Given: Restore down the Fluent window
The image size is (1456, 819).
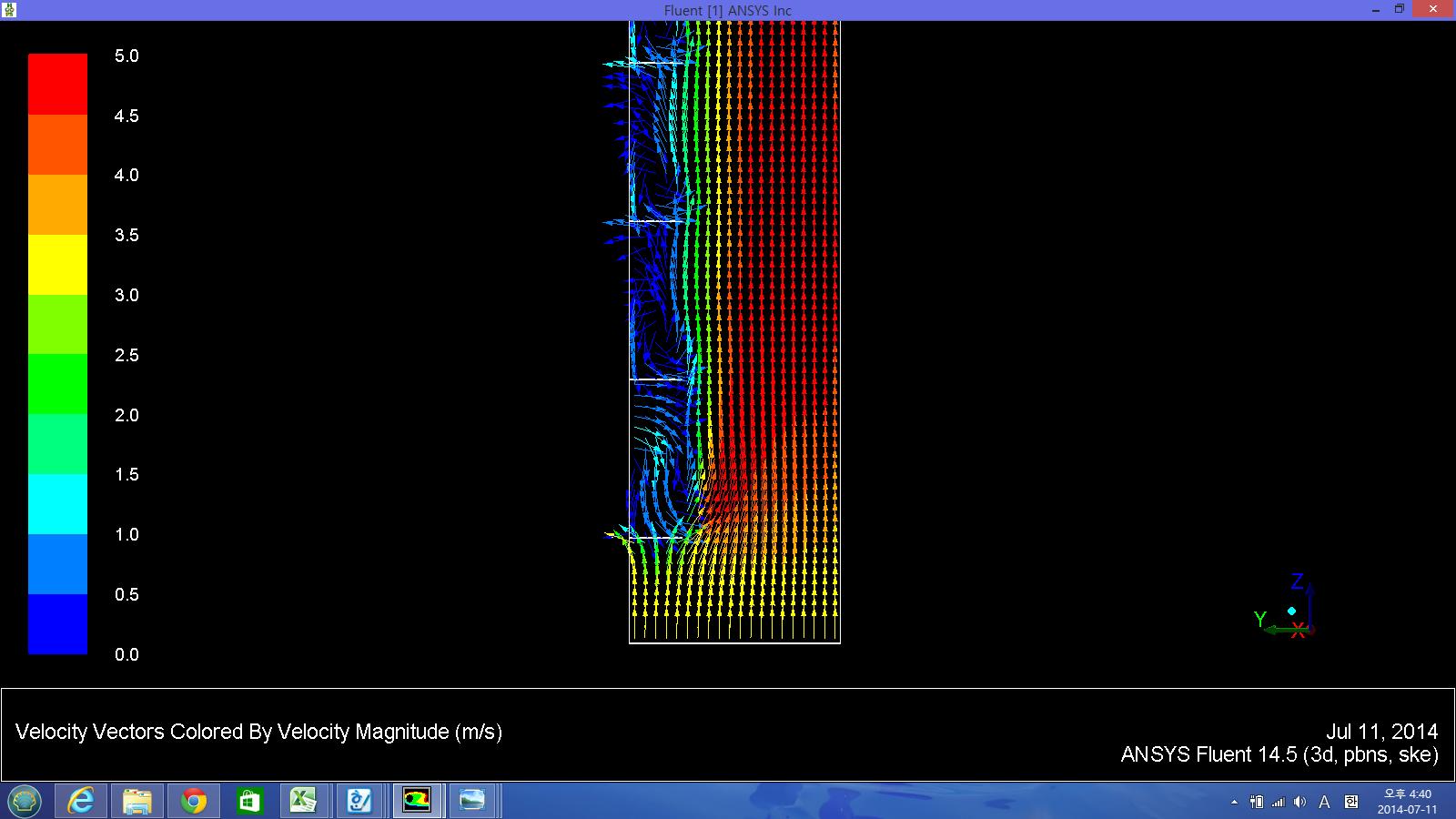Looking at the screenshot, I should pos(1400,10).
